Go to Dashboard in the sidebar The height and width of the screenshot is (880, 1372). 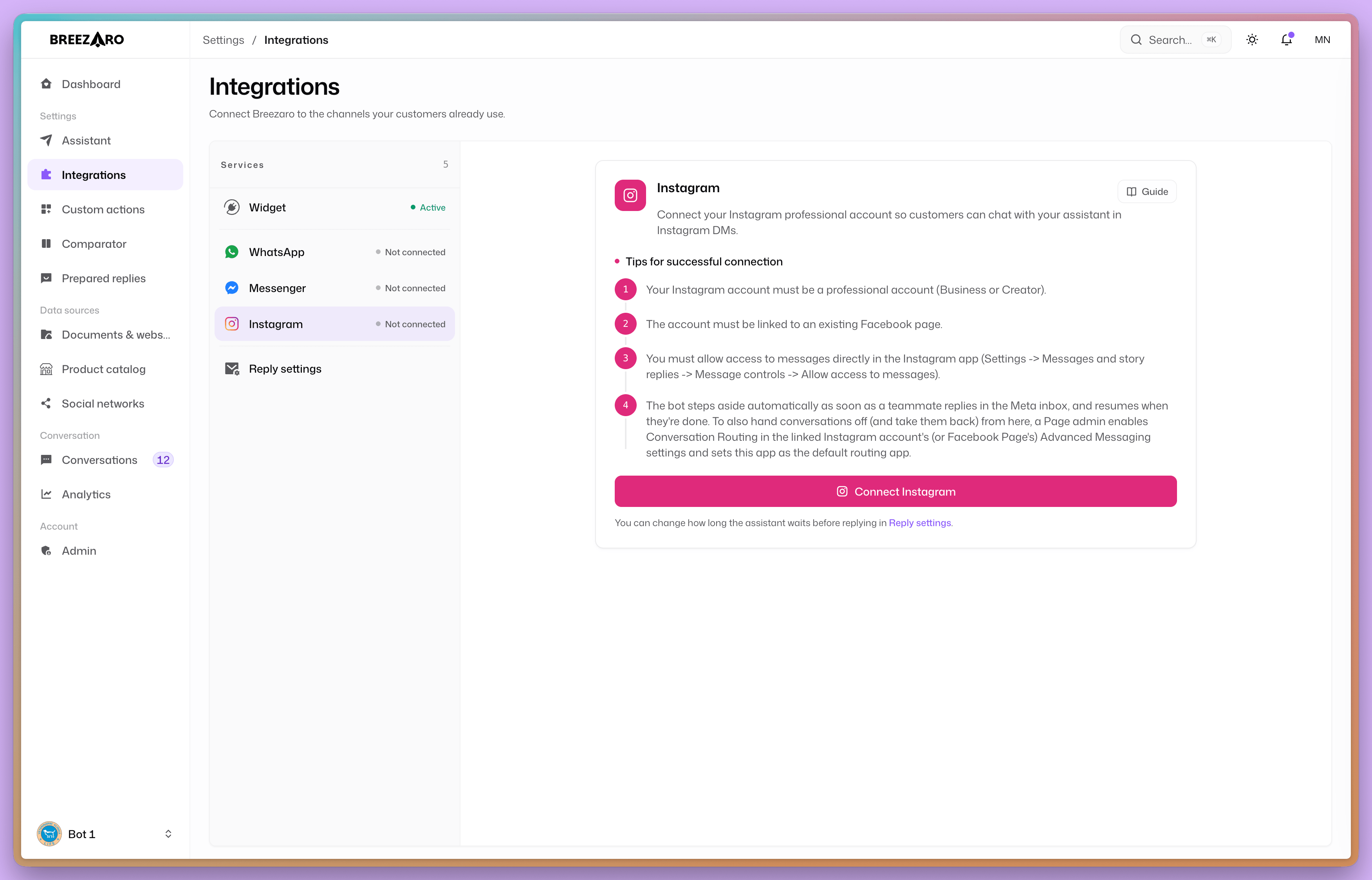tap(105, 84)
